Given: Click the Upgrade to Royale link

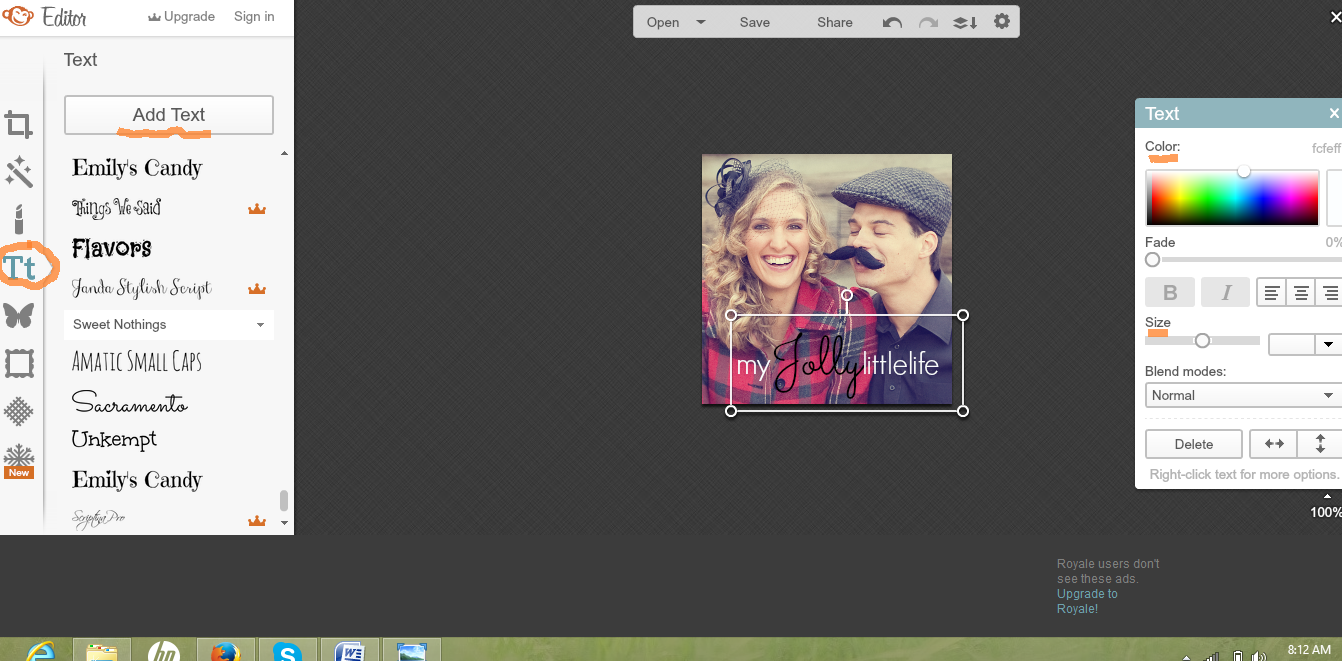Looking at the screenshot, I should 1087,600.
